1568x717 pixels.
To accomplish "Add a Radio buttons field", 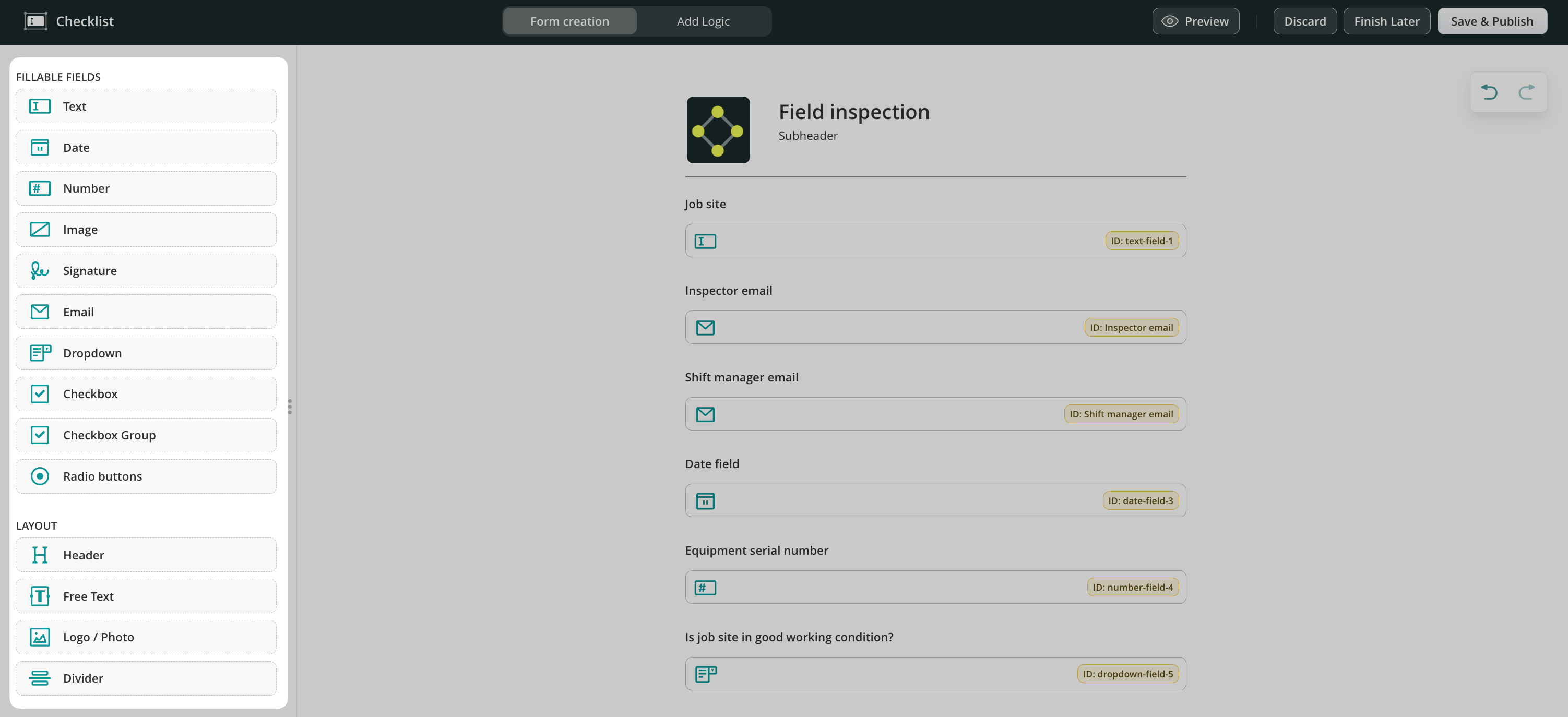I will click(146, 476).
